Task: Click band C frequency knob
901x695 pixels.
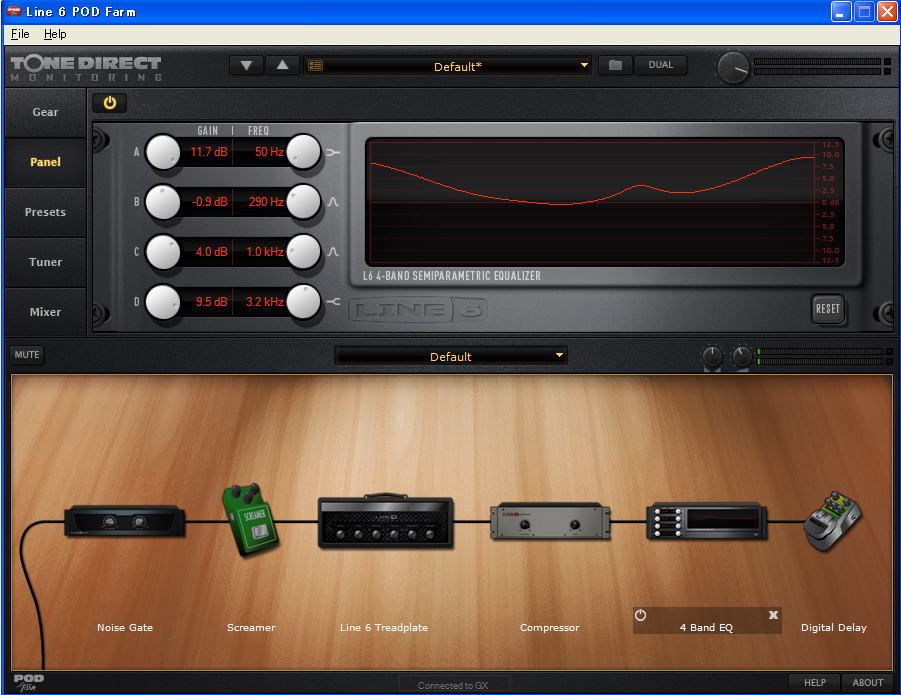Action: tap(303, 252)
